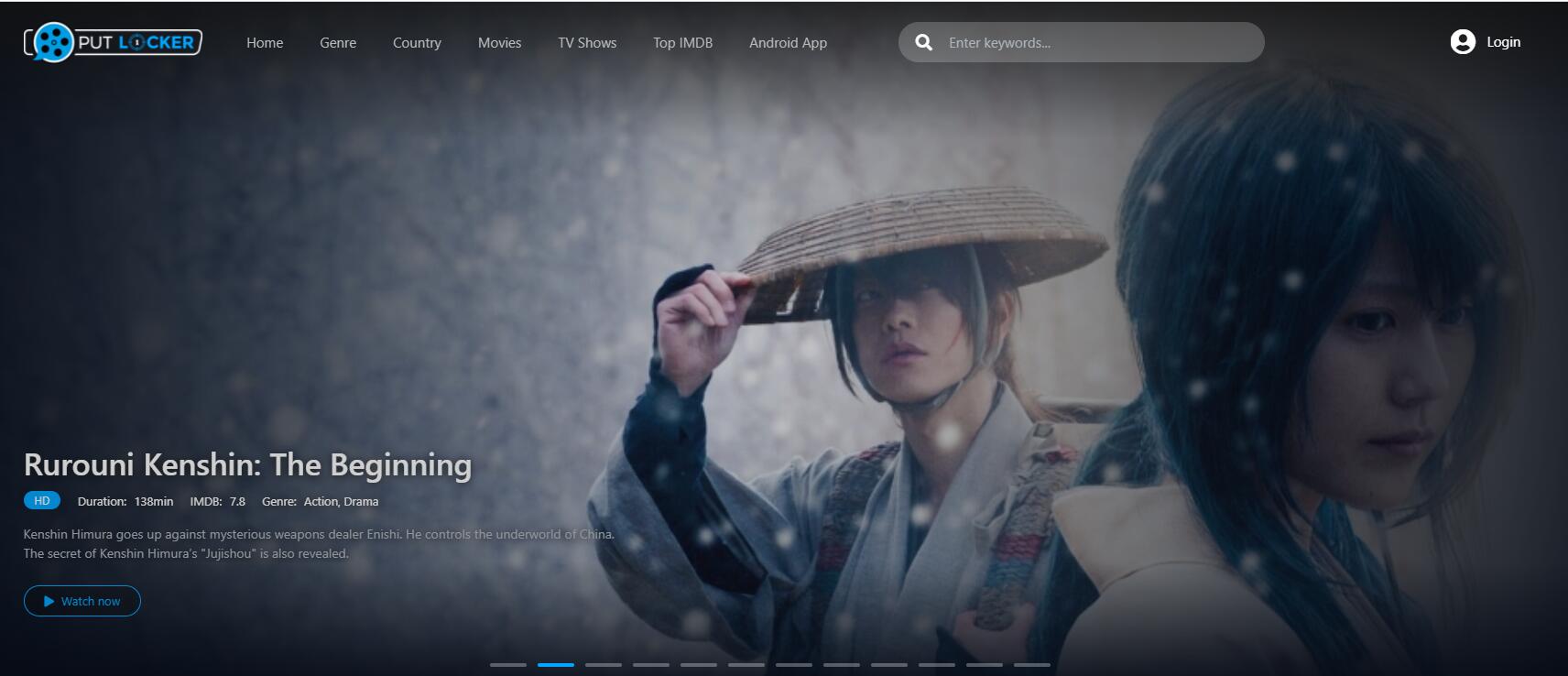Click the Action genre link
The image size is (1568, 676).
(321, 501)
